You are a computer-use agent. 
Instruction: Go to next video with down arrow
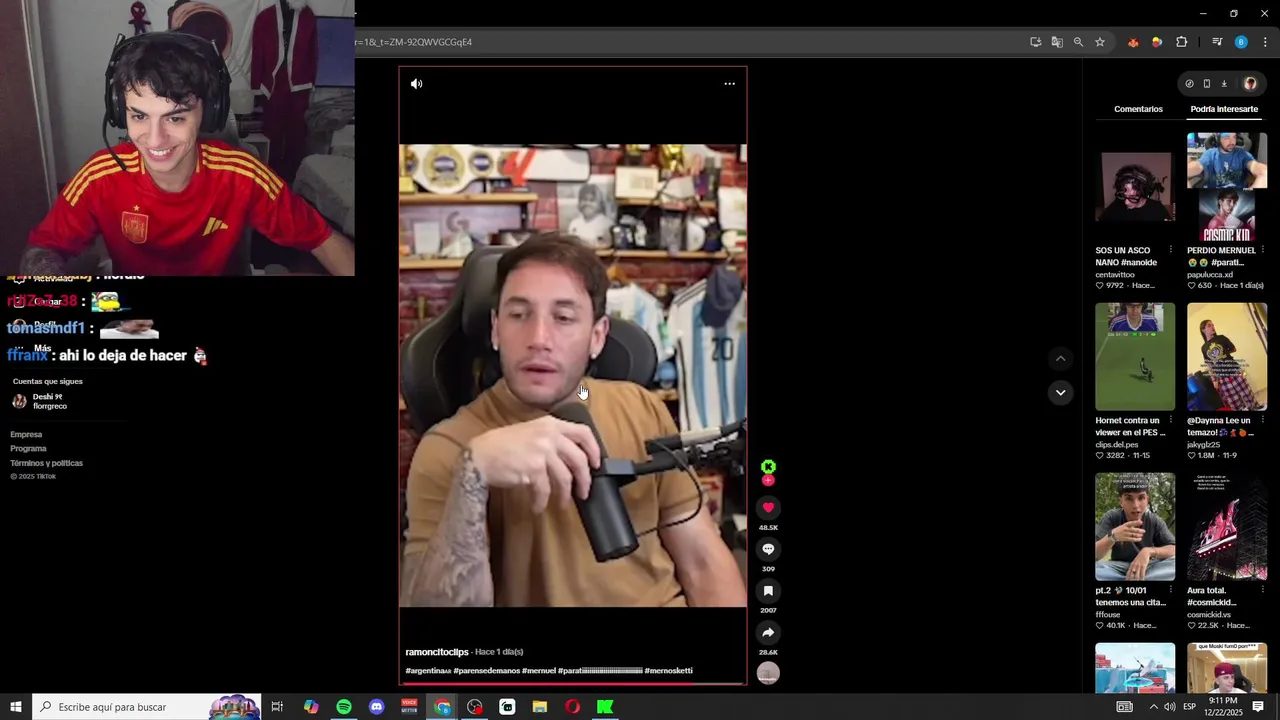click(1060, 392)
